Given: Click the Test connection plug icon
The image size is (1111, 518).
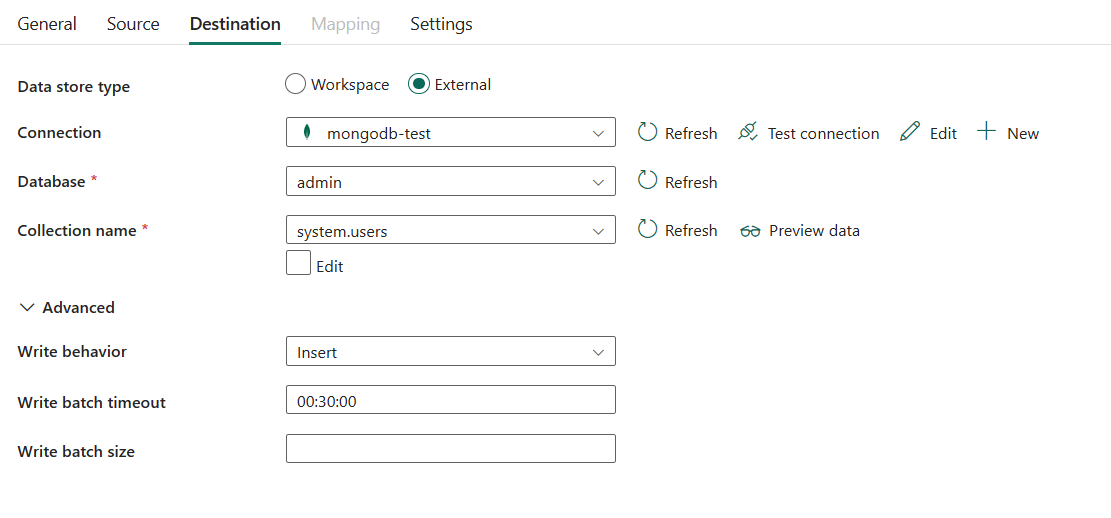Looking at the screenshot, I should click(748, 133).
